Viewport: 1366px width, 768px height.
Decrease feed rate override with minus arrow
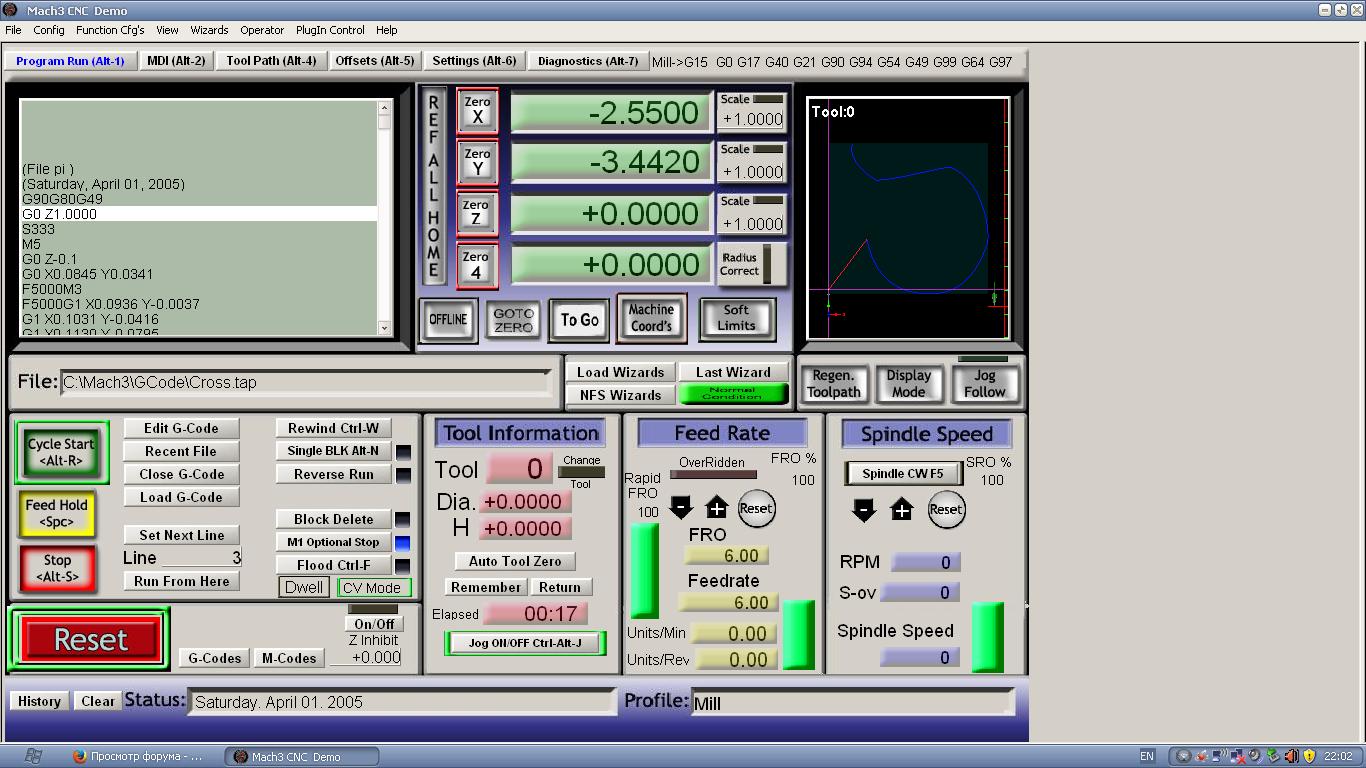coord(681,508)
